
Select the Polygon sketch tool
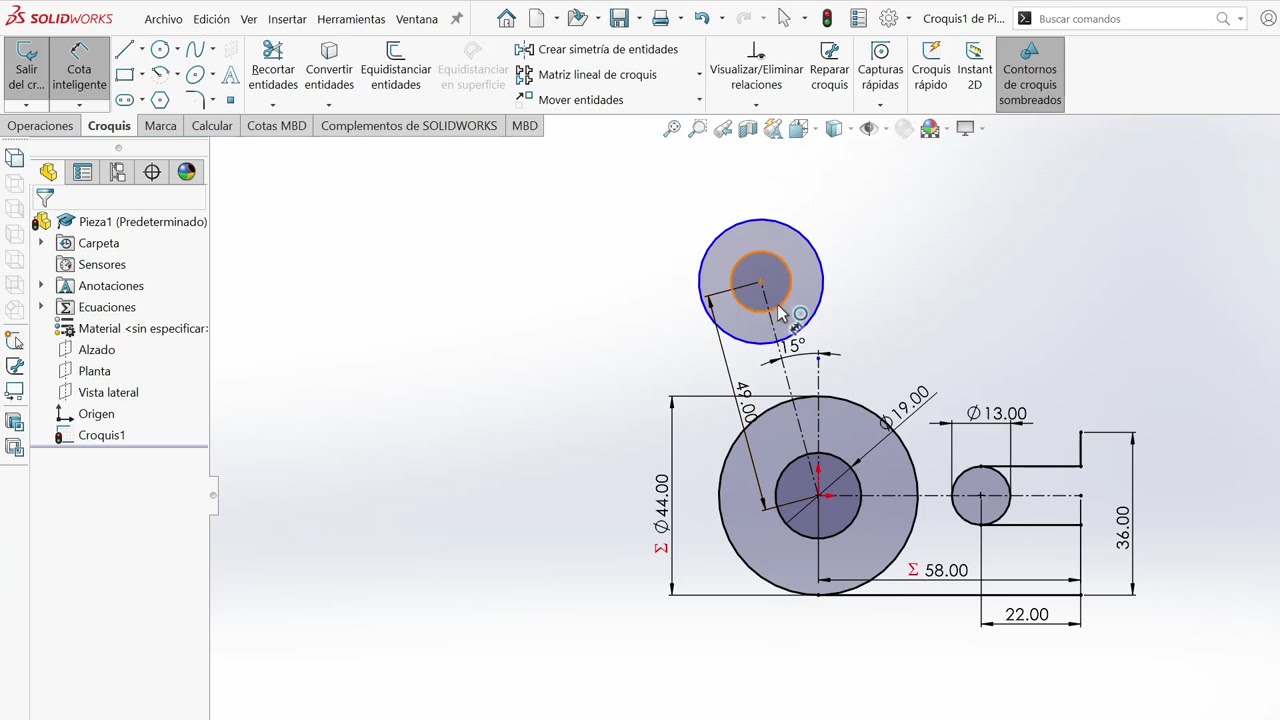(160, 99)
